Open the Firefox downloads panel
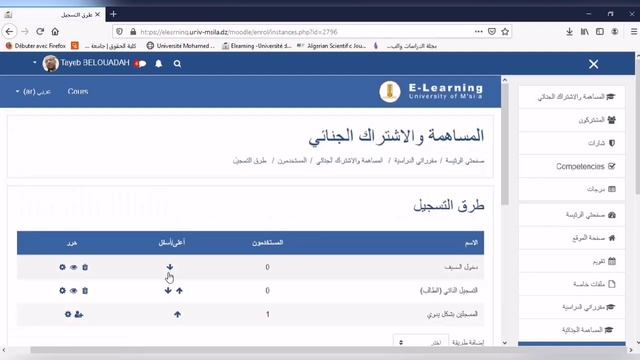Screen dimensions: 640x360 [569, 31]
